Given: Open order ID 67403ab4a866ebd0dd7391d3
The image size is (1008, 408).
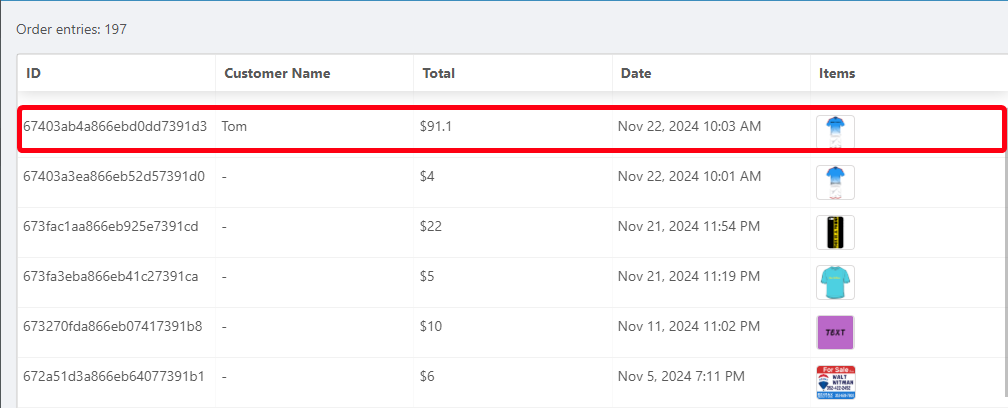Looking at the screenshot, I should click(115, 126).
